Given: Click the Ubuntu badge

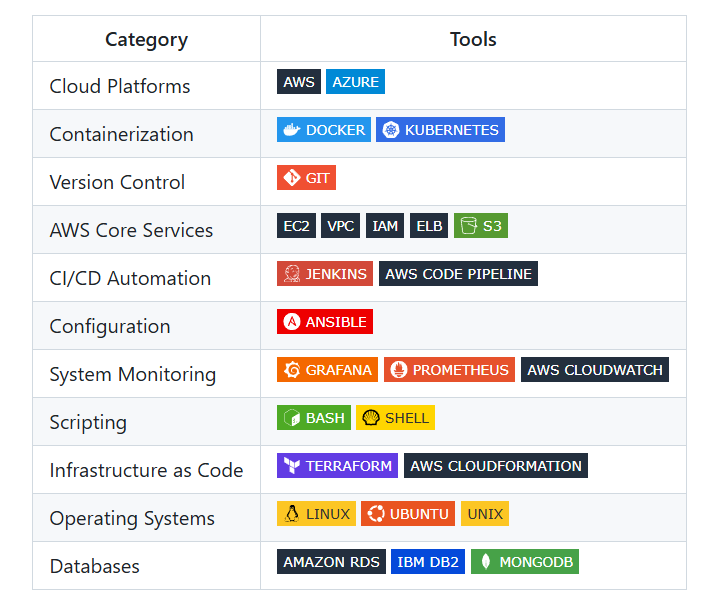Looking at the screenshot, I should point(408,514).
